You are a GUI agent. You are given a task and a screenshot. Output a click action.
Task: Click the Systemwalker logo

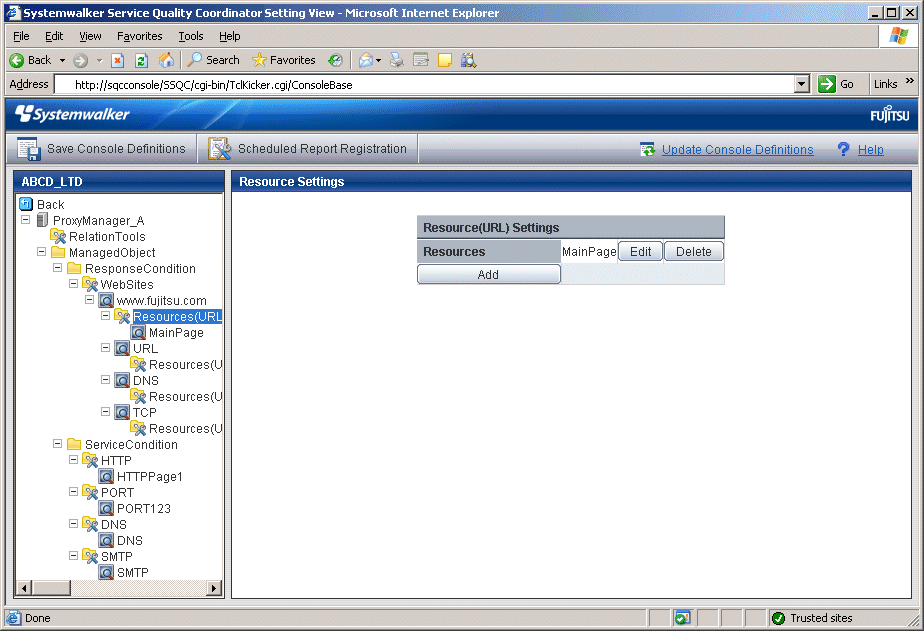72,114
